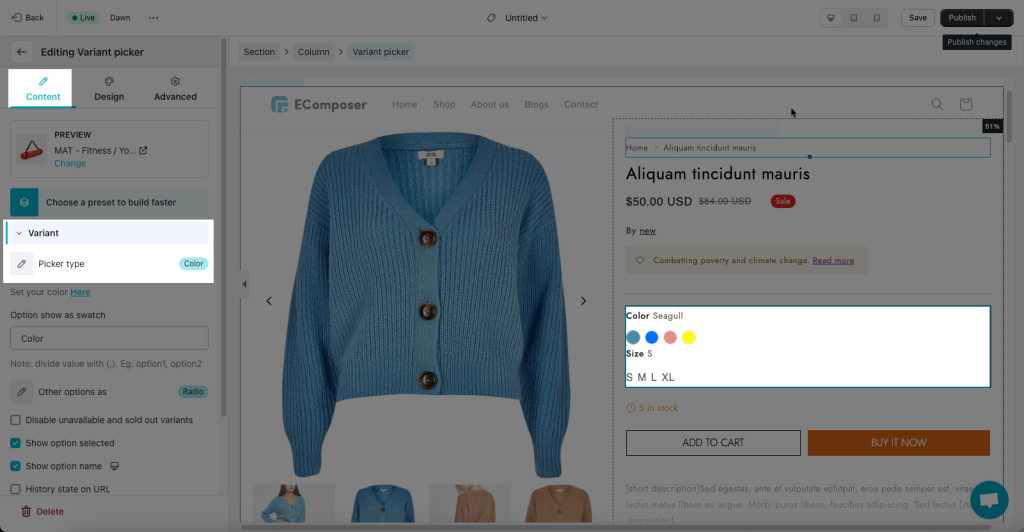1024x532 pixels.
Task: Select the pink color swatch
Action: tap(670, 337)
